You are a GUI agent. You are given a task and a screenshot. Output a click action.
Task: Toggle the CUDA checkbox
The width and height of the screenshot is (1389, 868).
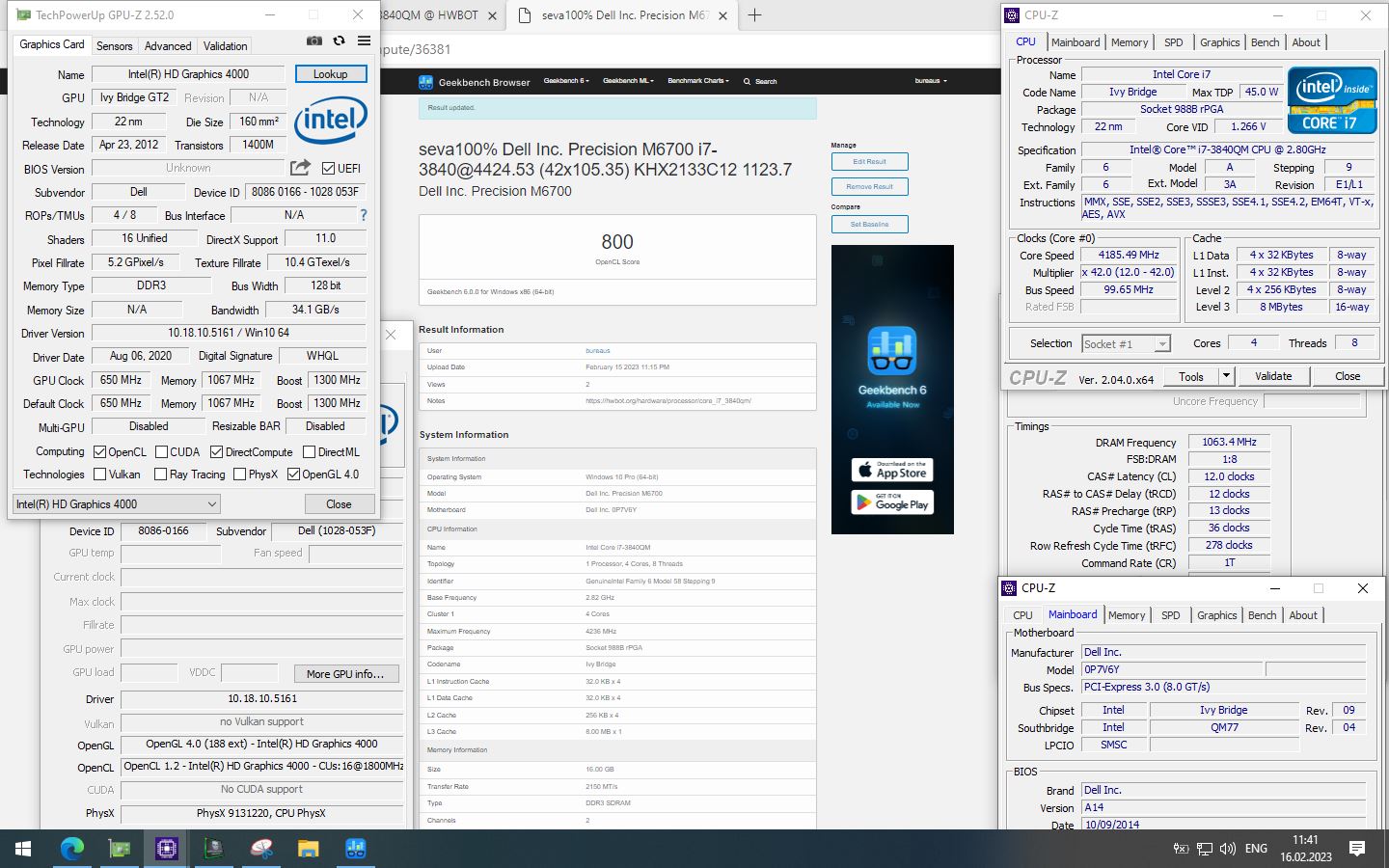coord(162,451)
